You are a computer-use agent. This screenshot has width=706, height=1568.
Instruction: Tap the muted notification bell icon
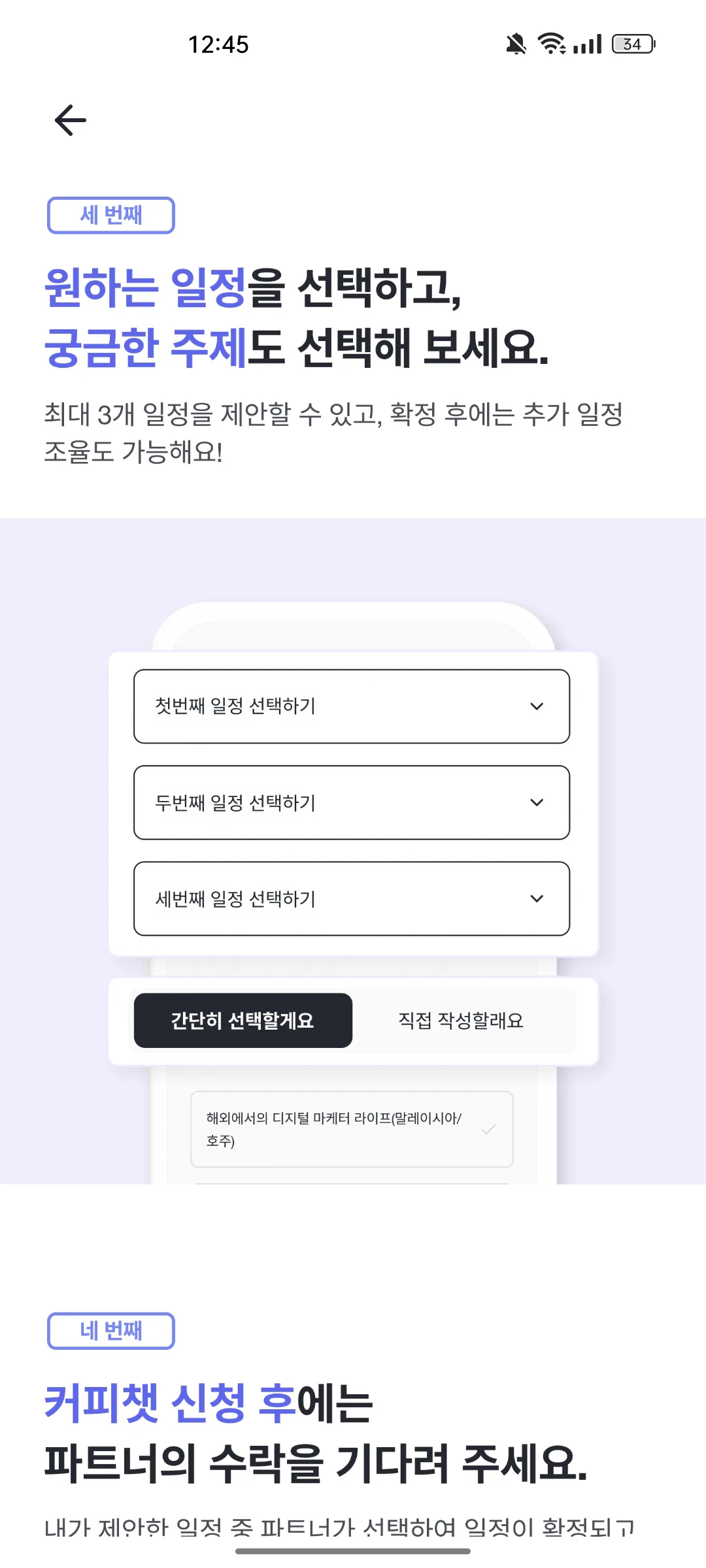tap(516, 44)
